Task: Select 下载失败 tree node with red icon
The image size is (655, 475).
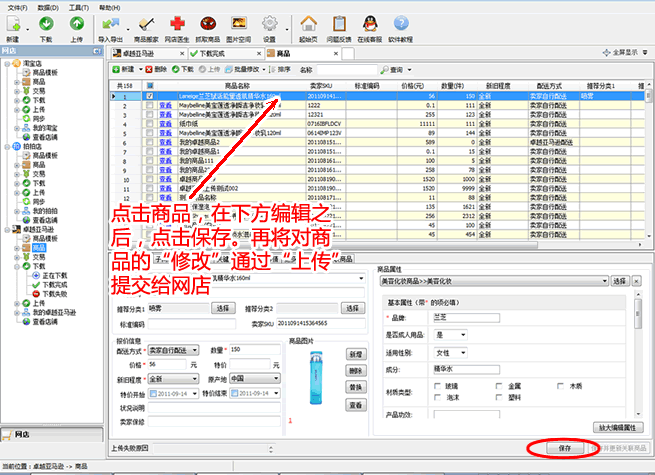Action: click(x=55, y=294)
